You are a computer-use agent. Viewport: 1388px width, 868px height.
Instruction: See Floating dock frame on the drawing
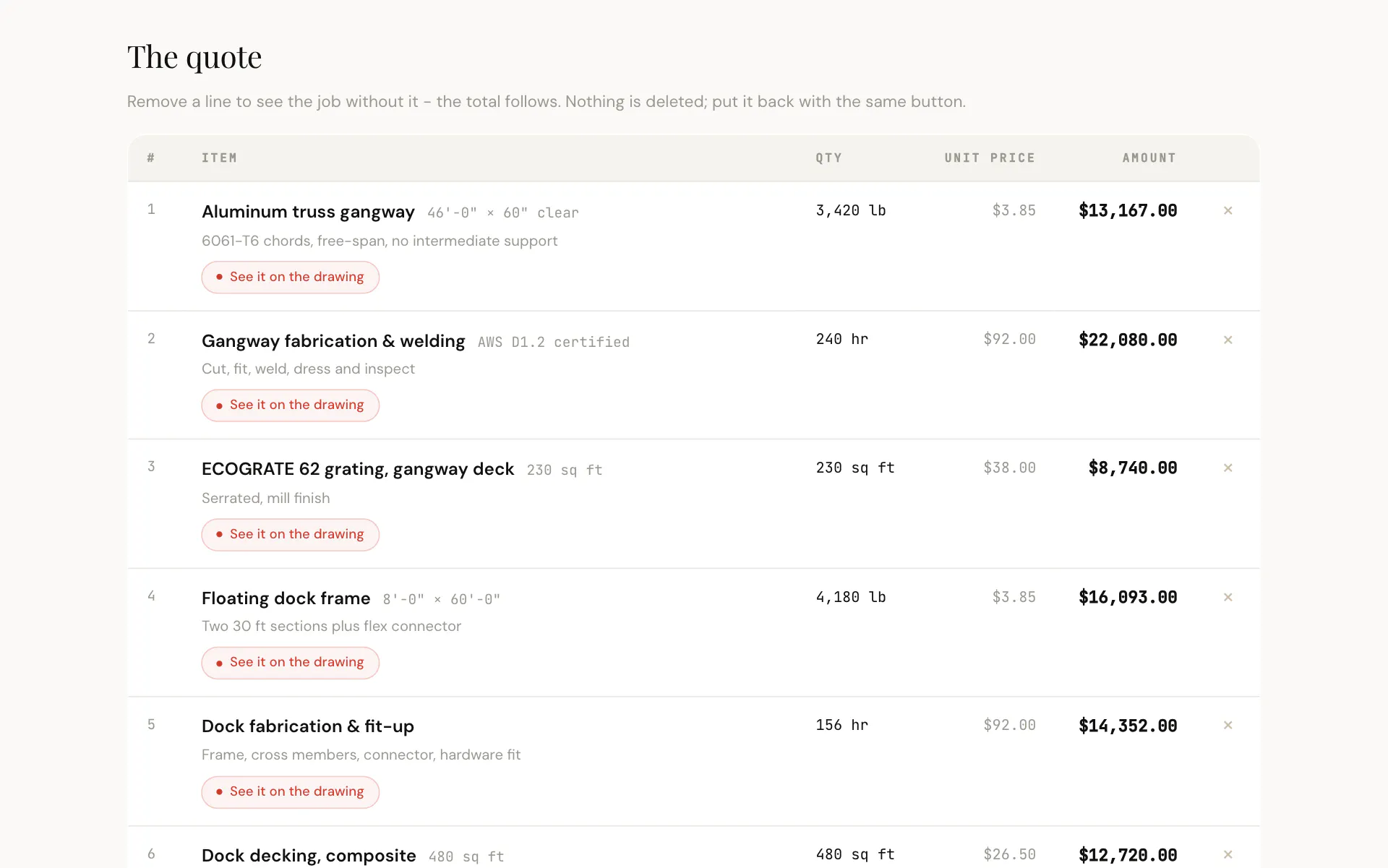(x=290, y=663)
